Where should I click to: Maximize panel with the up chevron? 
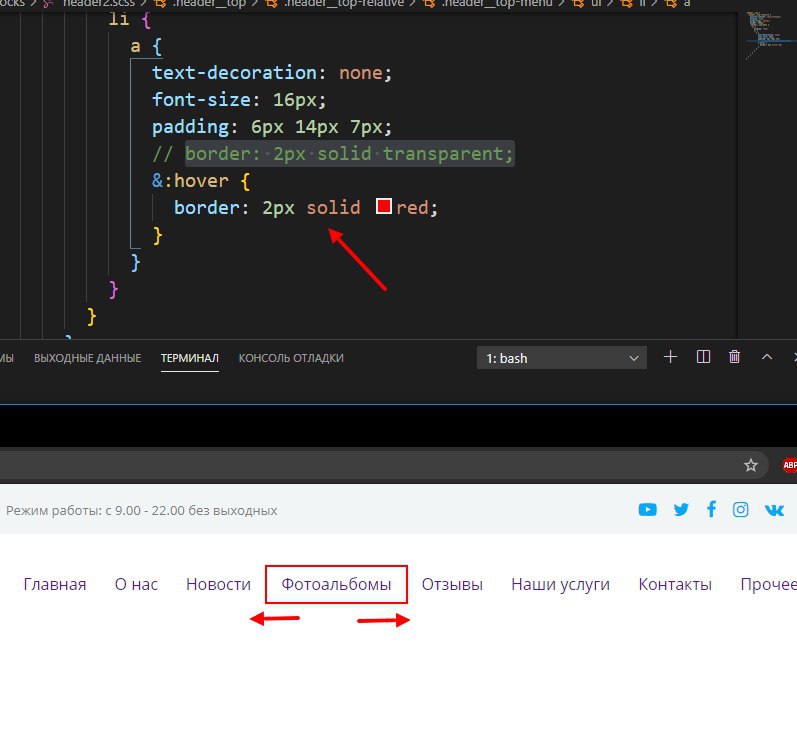click(x=767, y=357)
